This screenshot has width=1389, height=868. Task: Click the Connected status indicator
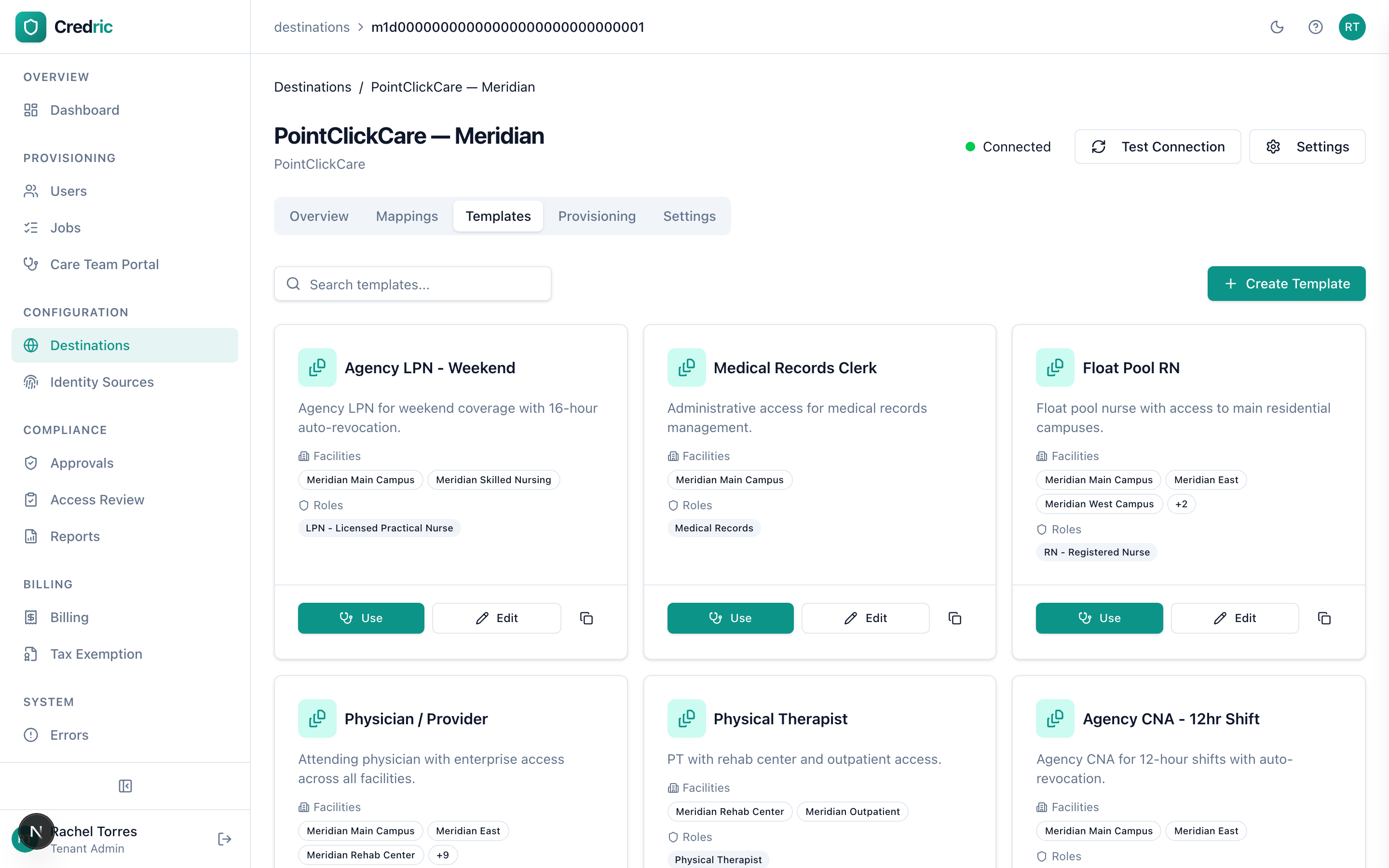[1008, 147]
